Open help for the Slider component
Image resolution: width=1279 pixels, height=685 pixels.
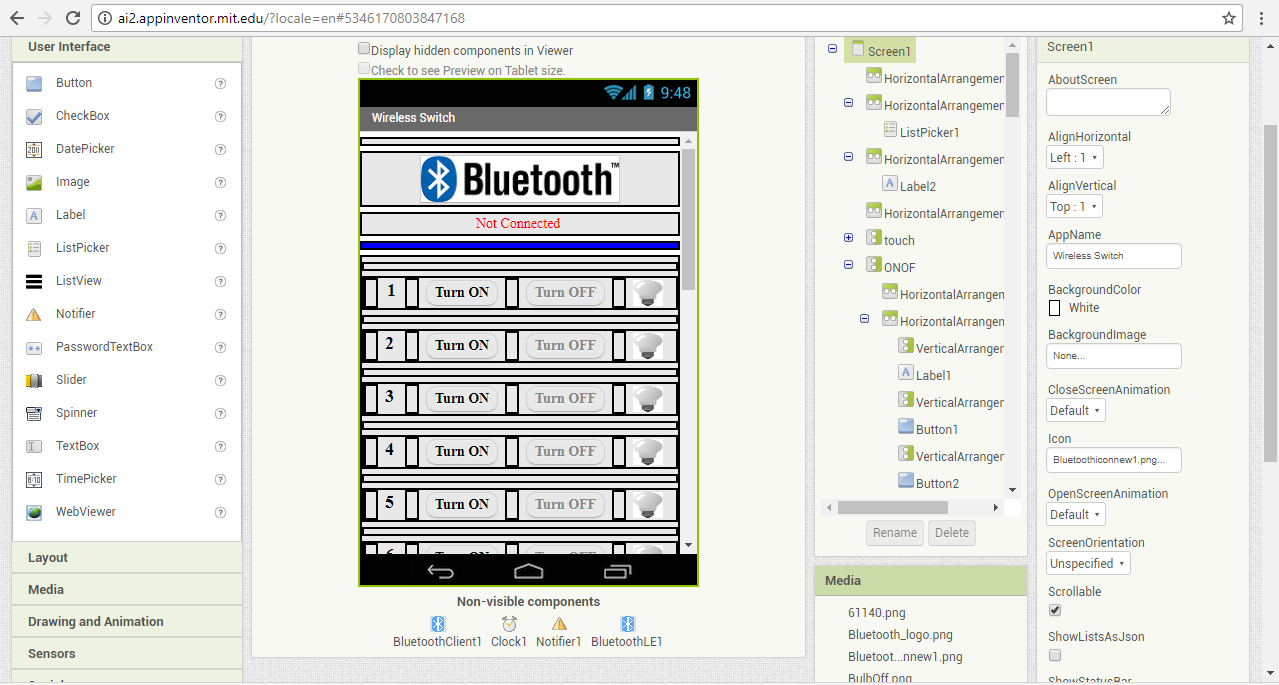tap(220, 380)
